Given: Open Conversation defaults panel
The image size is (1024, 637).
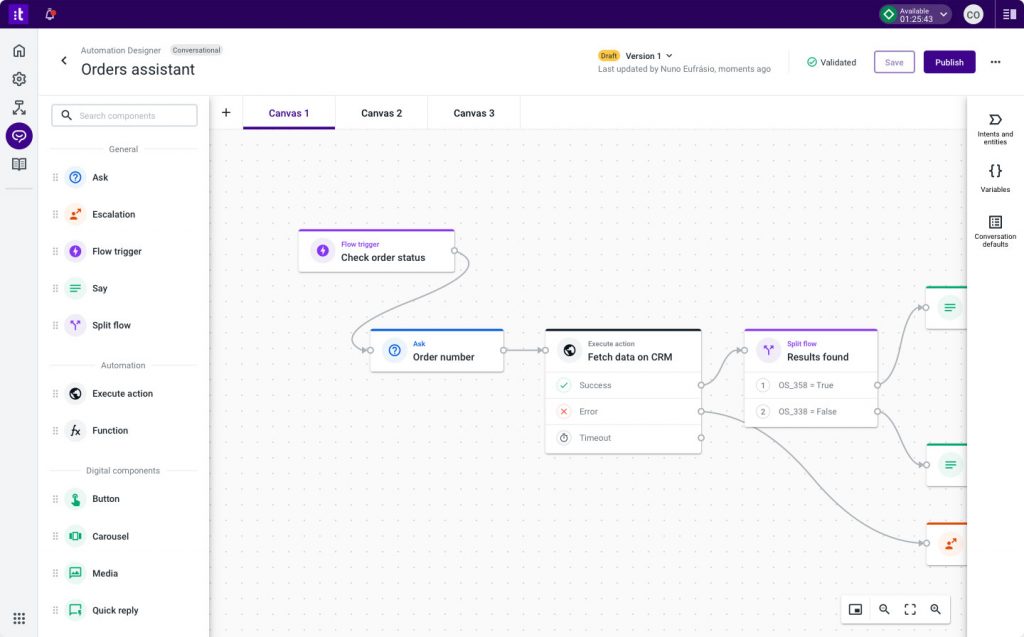Looking at the screenshot, I should pyautogui.click(x=994, y=229).
